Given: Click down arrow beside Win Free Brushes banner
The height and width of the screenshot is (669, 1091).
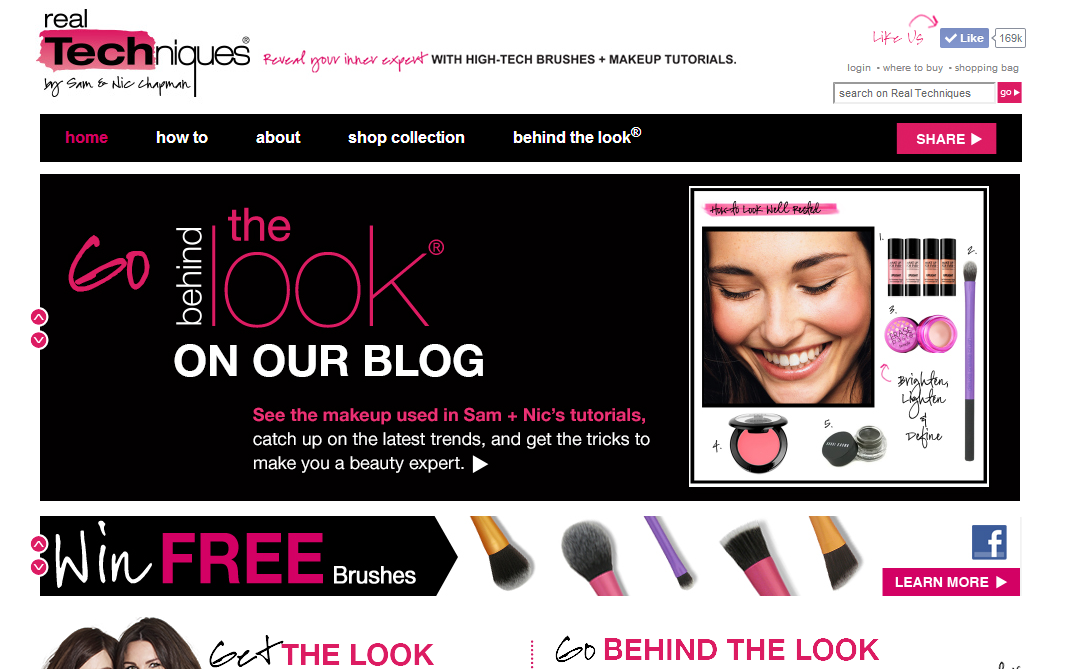Looking at the screenshot, I should (x=39, y=567).
